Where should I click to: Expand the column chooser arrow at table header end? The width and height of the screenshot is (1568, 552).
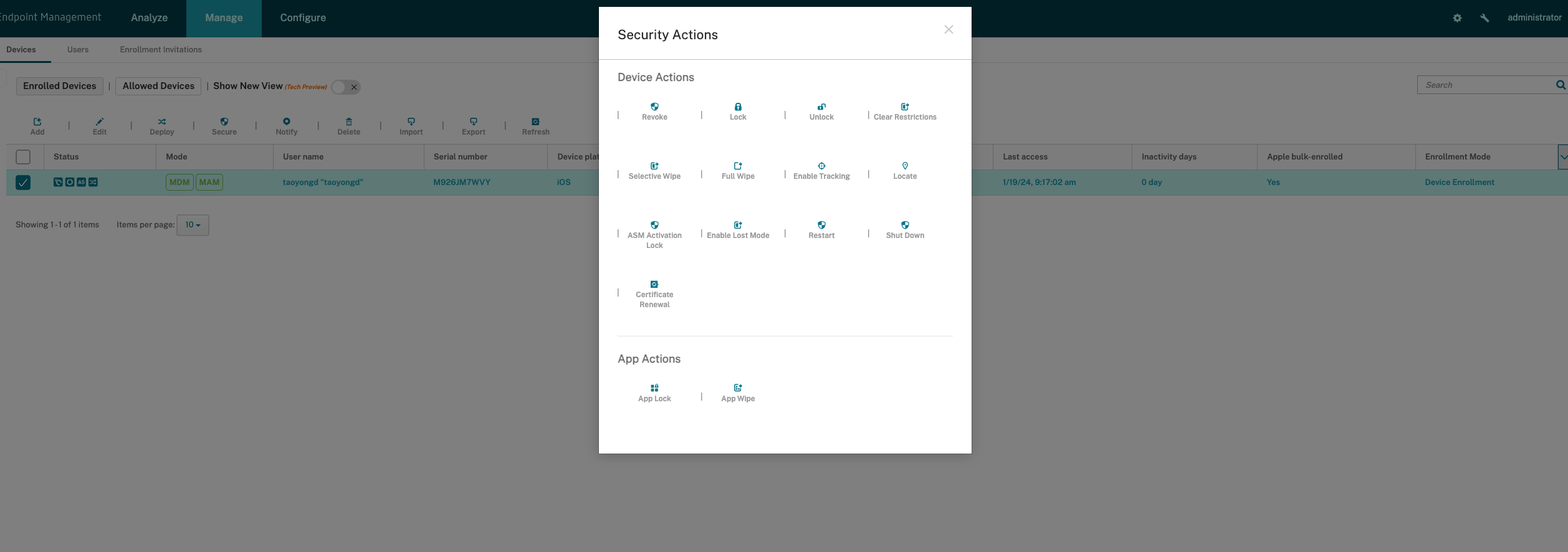(x=1562, y=157)
